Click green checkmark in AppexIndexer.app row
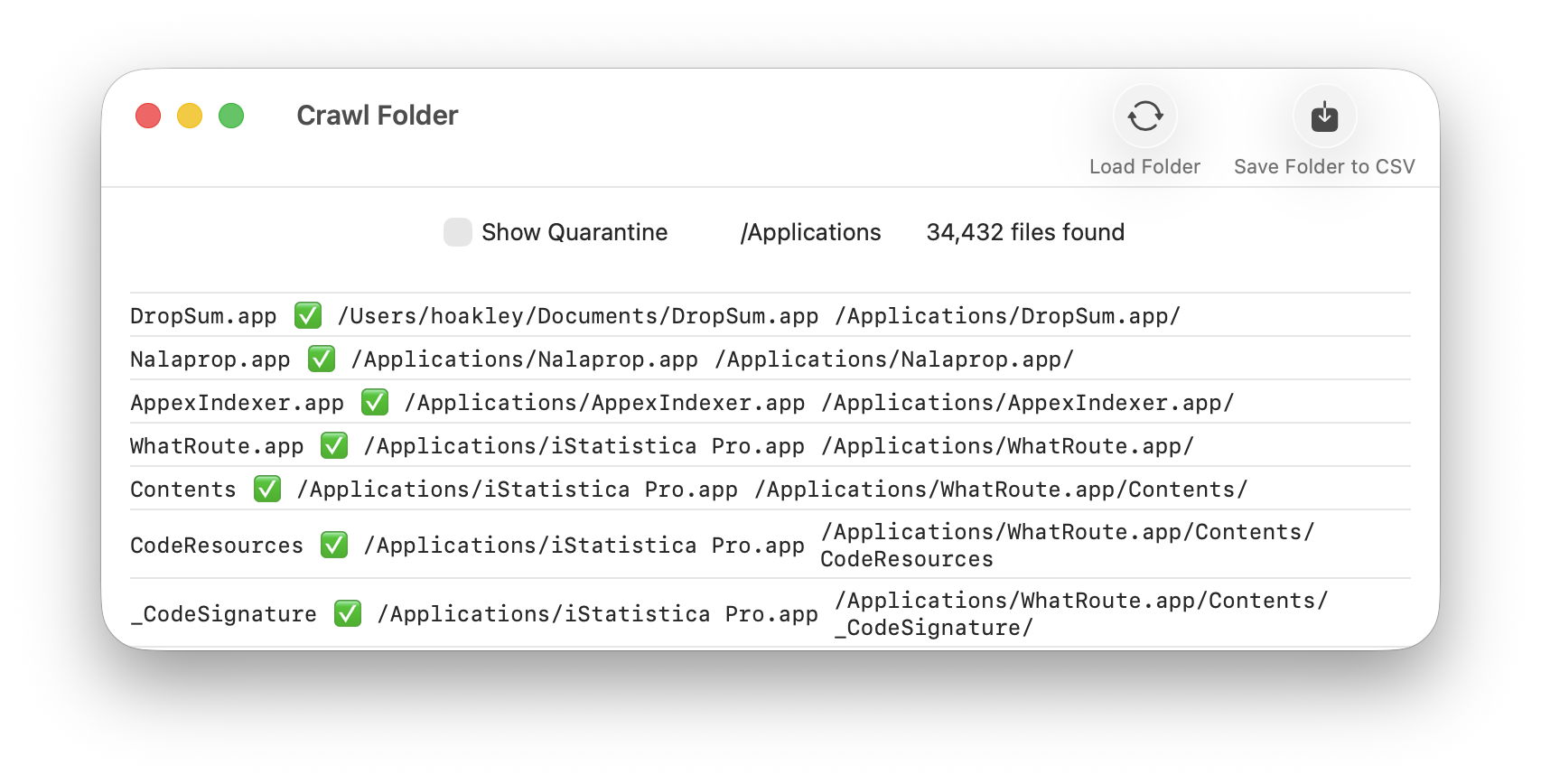The width and height of the screenshot is (1541, 784). point(375,403)
